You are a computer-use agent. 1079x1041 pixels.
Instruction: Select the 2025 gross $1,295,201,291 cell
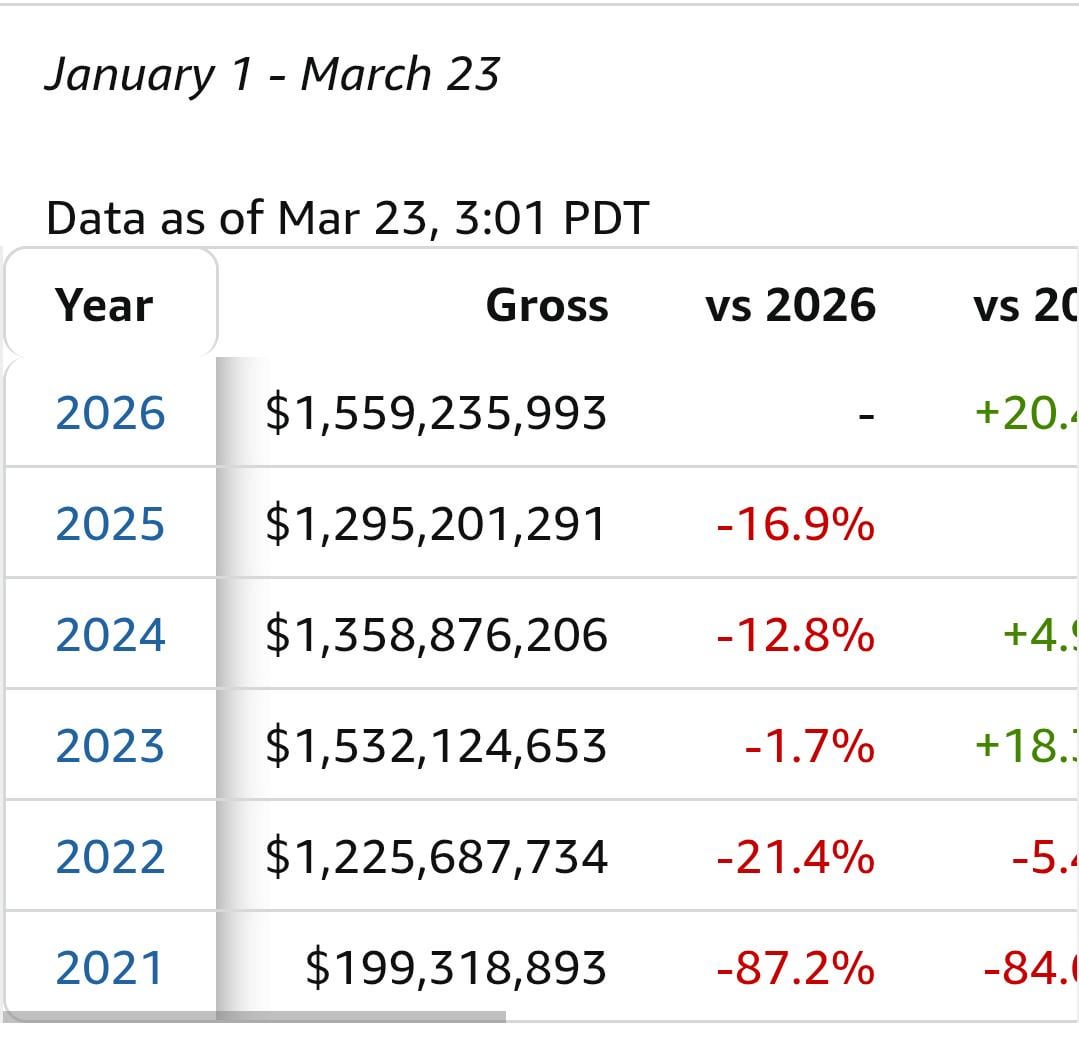click(x=436, y=524)
